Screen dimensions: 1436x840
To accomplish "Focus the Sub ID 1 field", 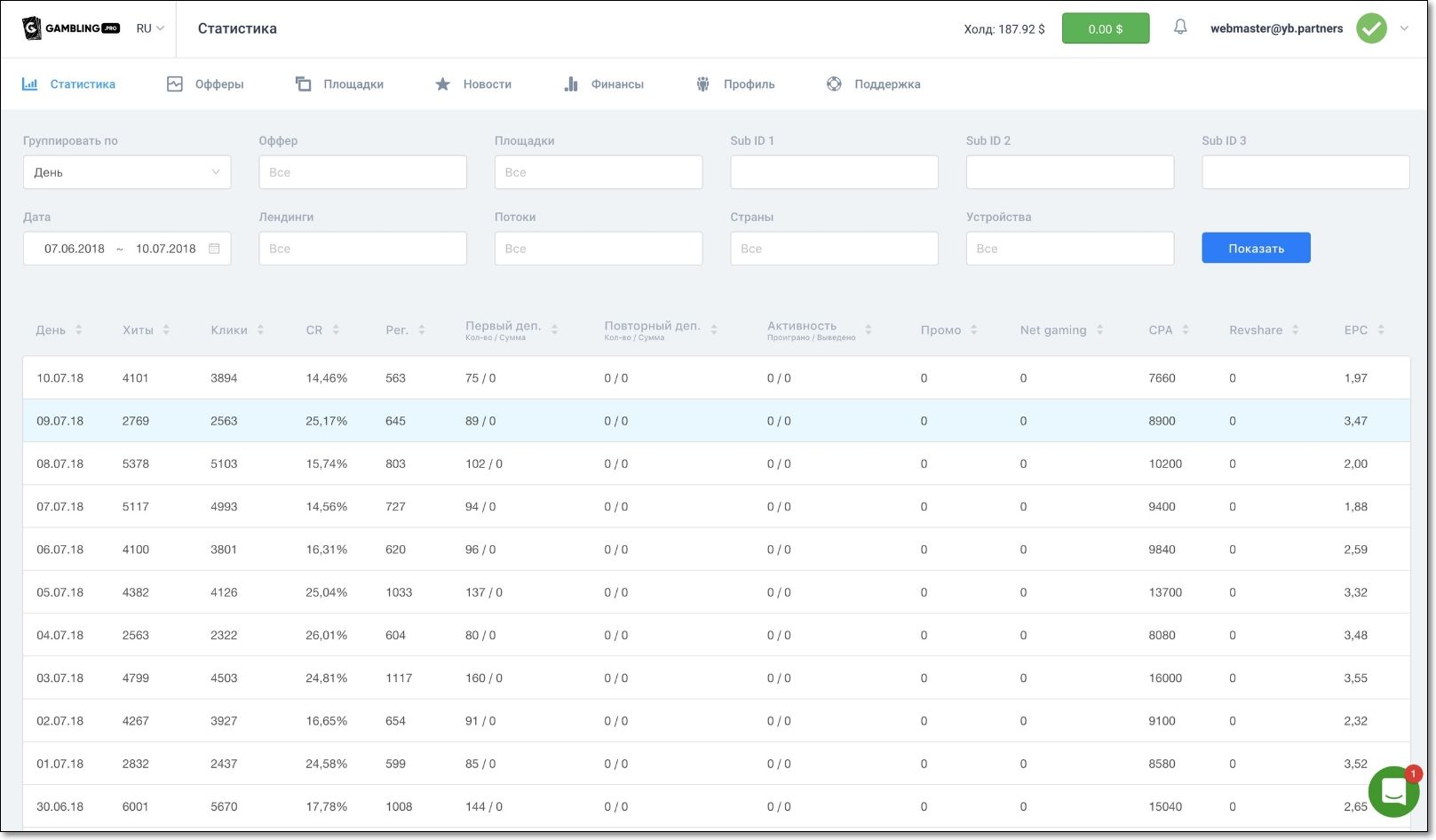I will pyautogui.click(x=834, y=172).
